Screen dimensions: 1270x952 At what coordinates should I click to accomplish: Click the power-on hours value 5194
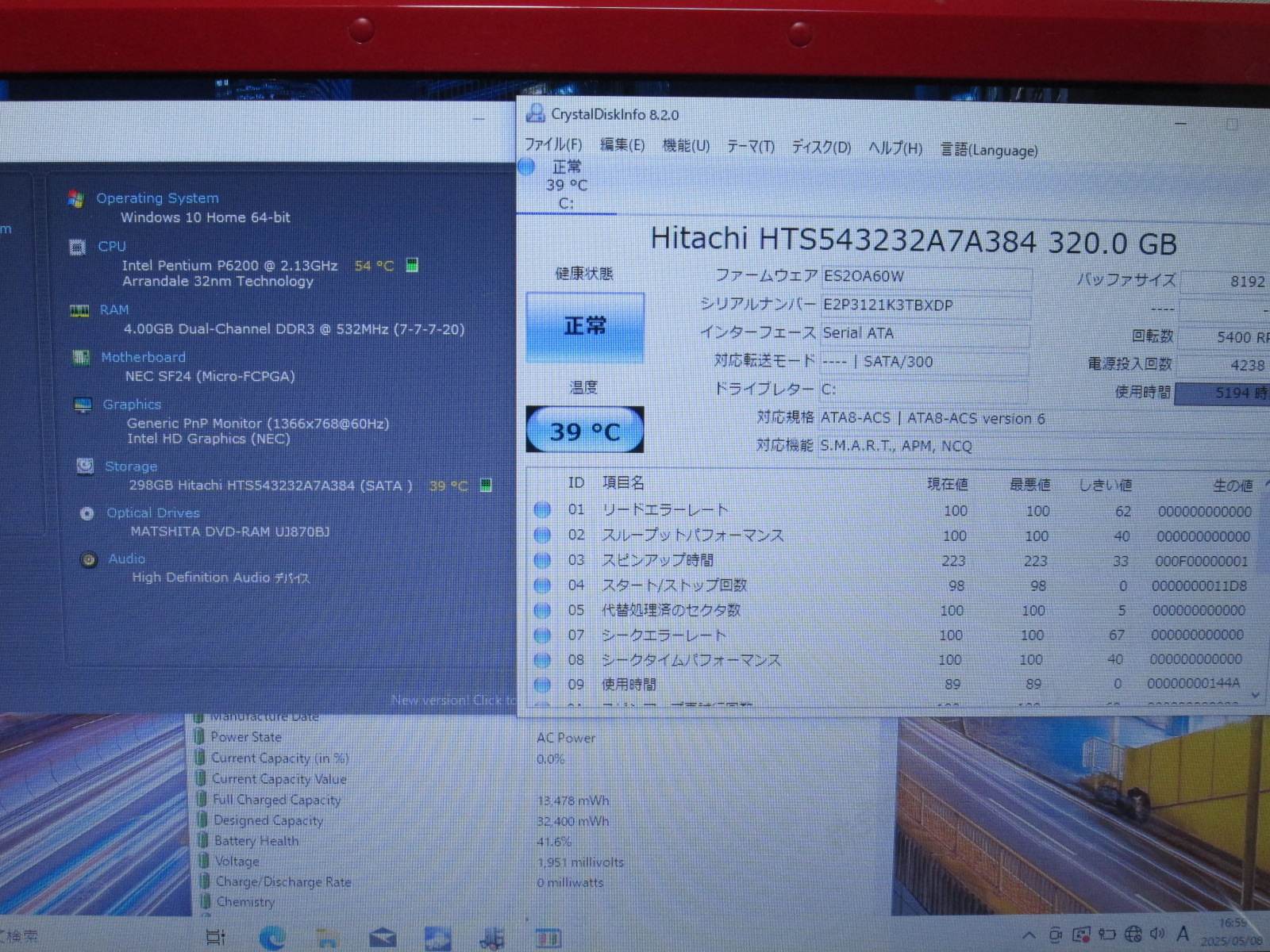coord(1223,393)
